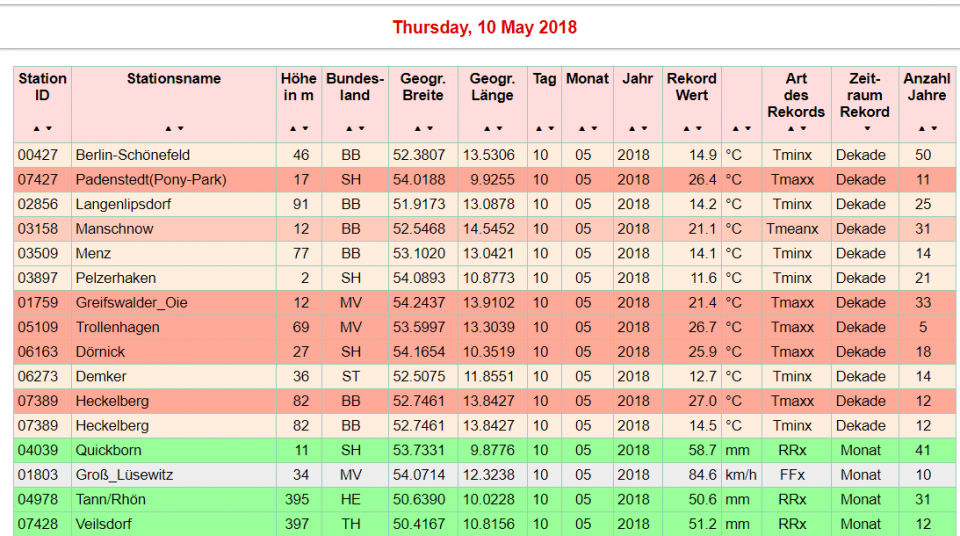Sort Bundesland column descending arrow
Screen dimensions: 960x536
361,129
